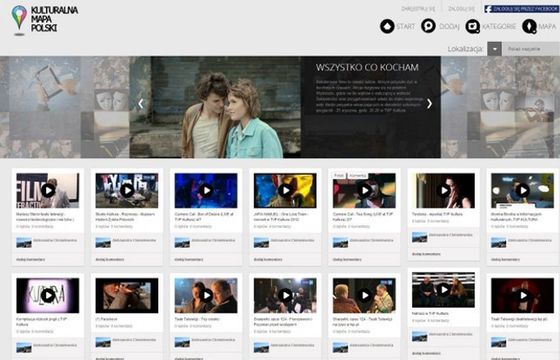Image resolution: width=560 pixels, height=360 pixels.
Task: Play the video of the woman by the harp
Action: point(444,190)
